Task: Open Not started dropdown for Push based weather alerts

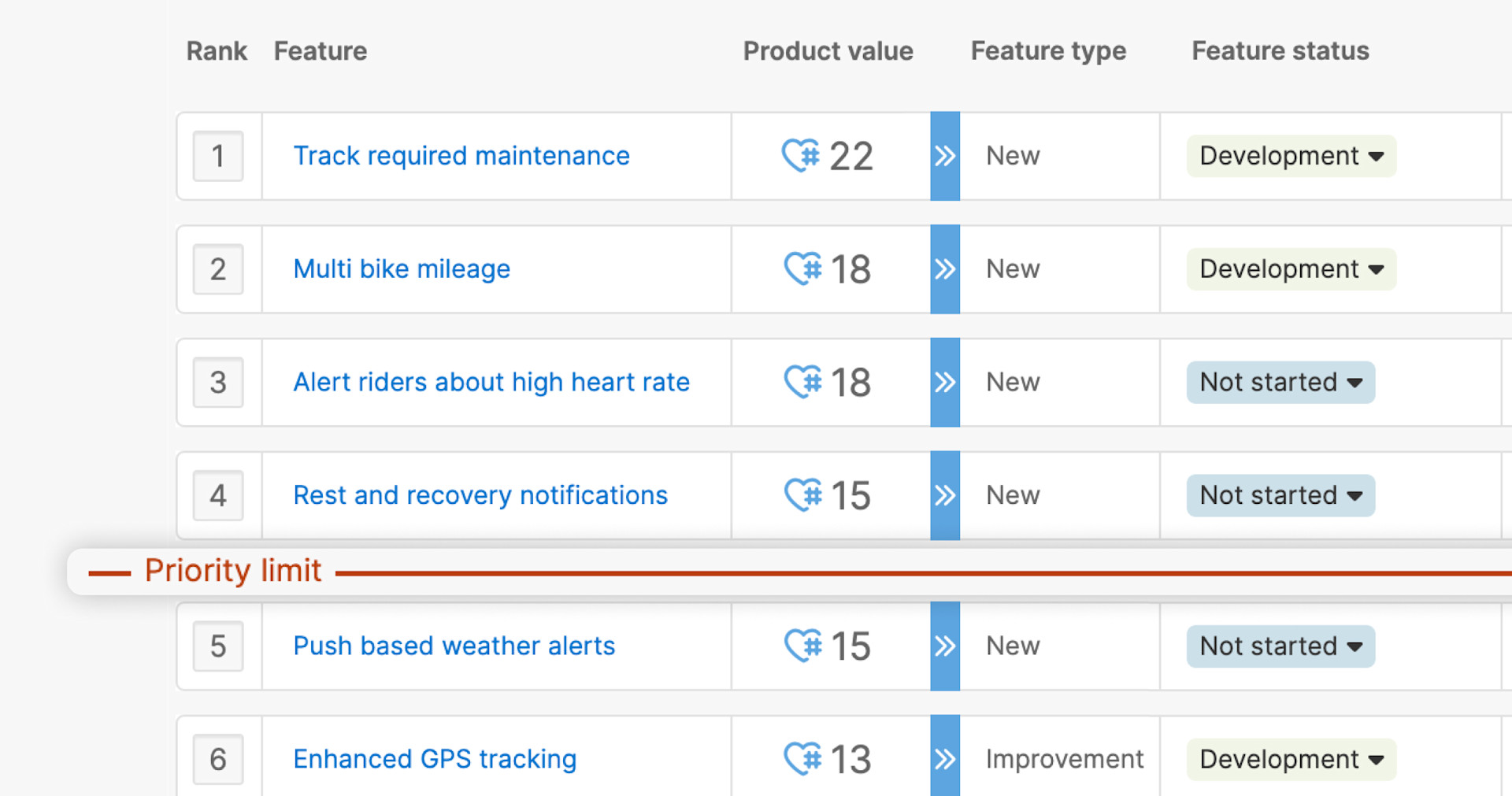Action: [1280, 646]
